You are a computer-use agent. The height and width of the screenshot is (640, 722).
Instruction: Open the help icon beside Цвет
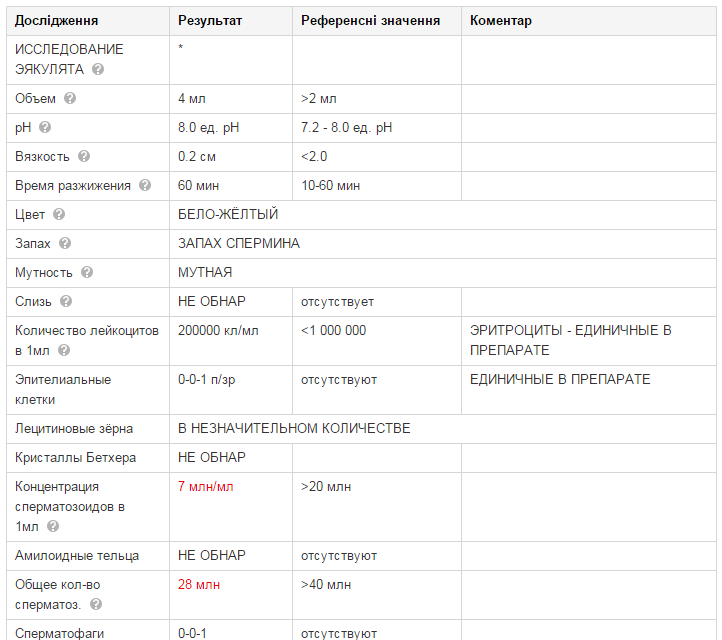tap(59, 215)
